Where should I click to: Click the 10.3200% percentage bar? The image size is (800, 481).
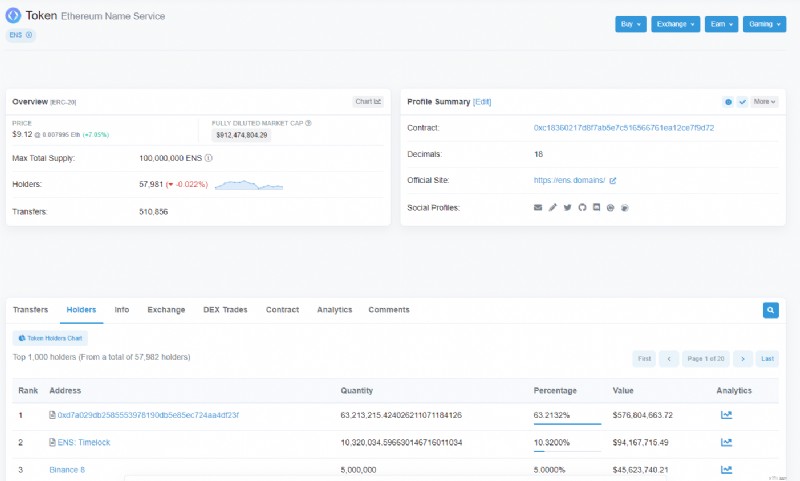567,450
